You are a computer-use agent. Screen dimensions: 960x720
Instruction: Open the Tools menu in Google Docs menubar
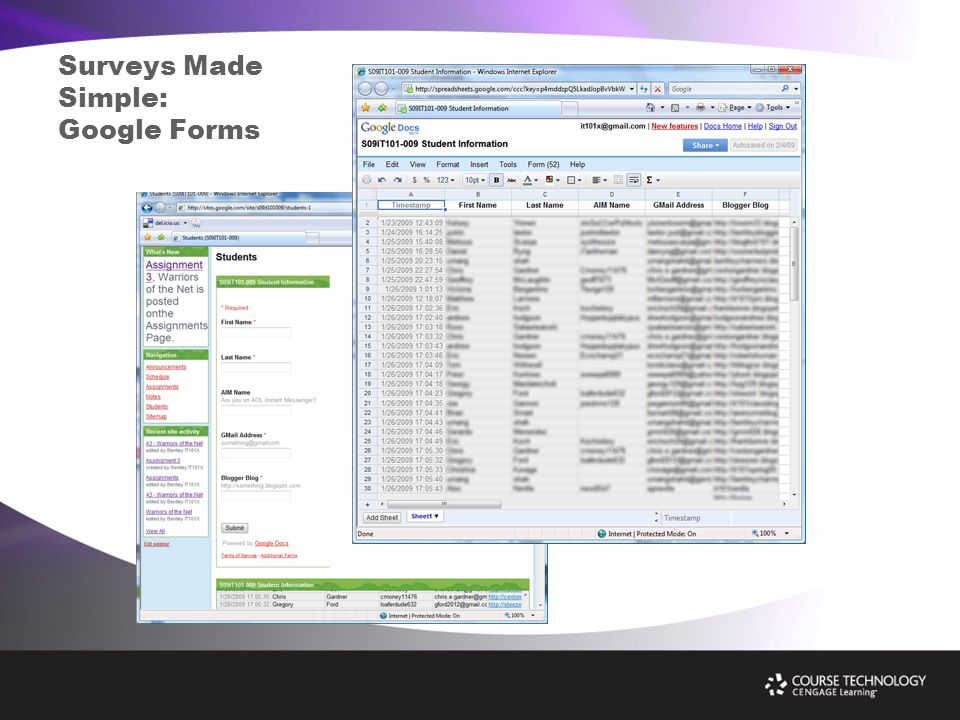point(508,164)
